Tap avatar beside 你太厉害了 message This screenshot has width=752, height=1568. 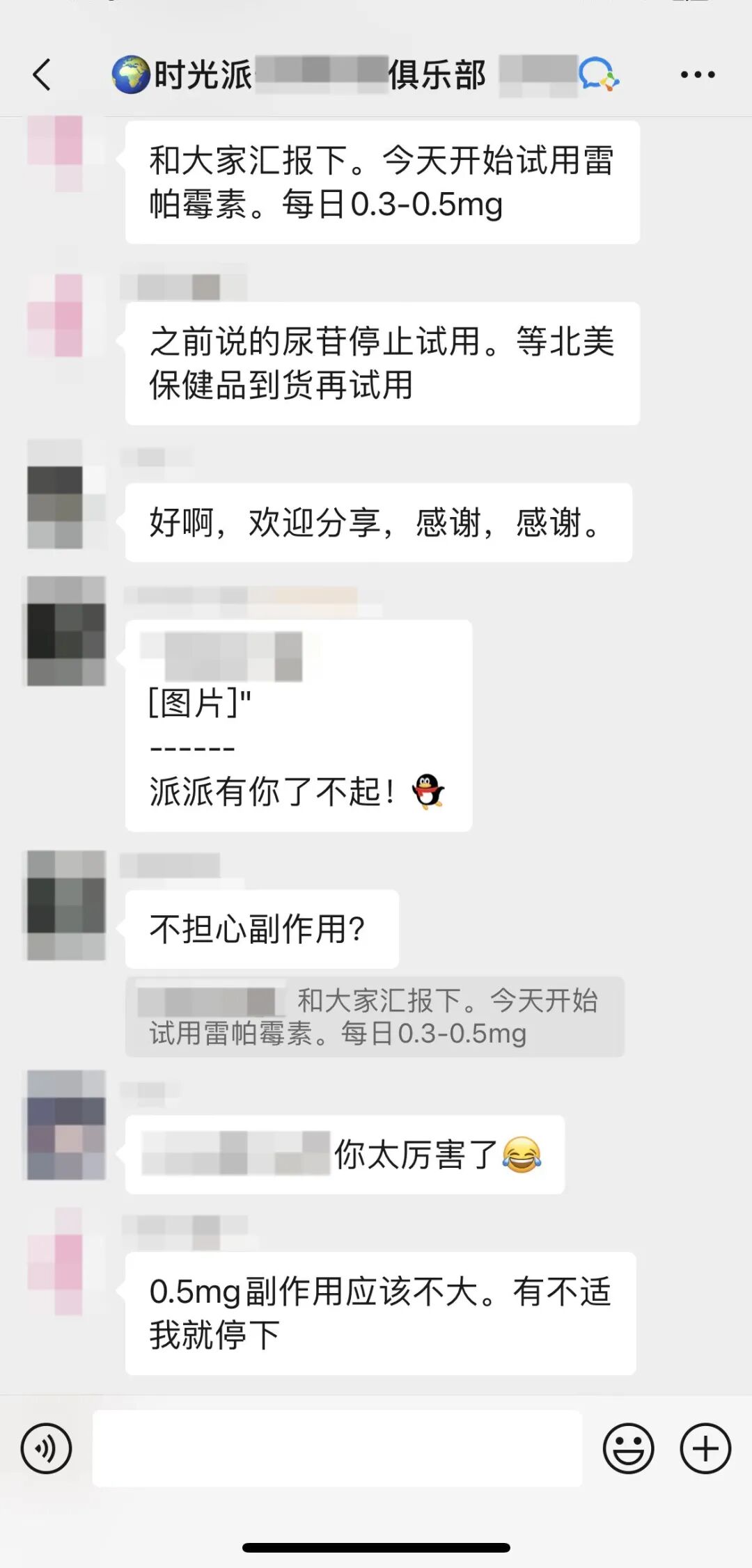pos(67,1125)
